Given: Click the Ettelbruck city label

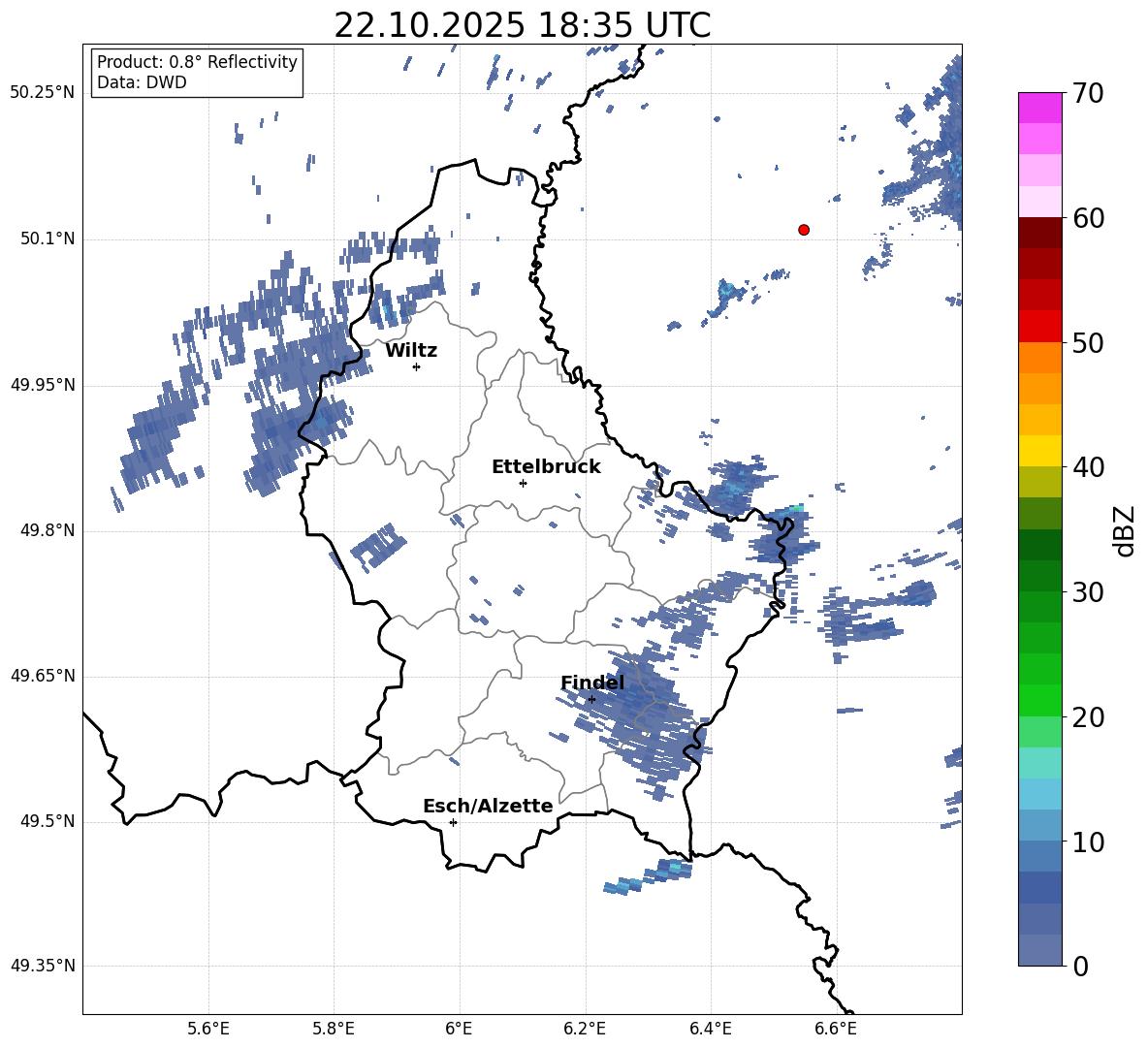Looking at the screenshot, I should tap(546, 467).
